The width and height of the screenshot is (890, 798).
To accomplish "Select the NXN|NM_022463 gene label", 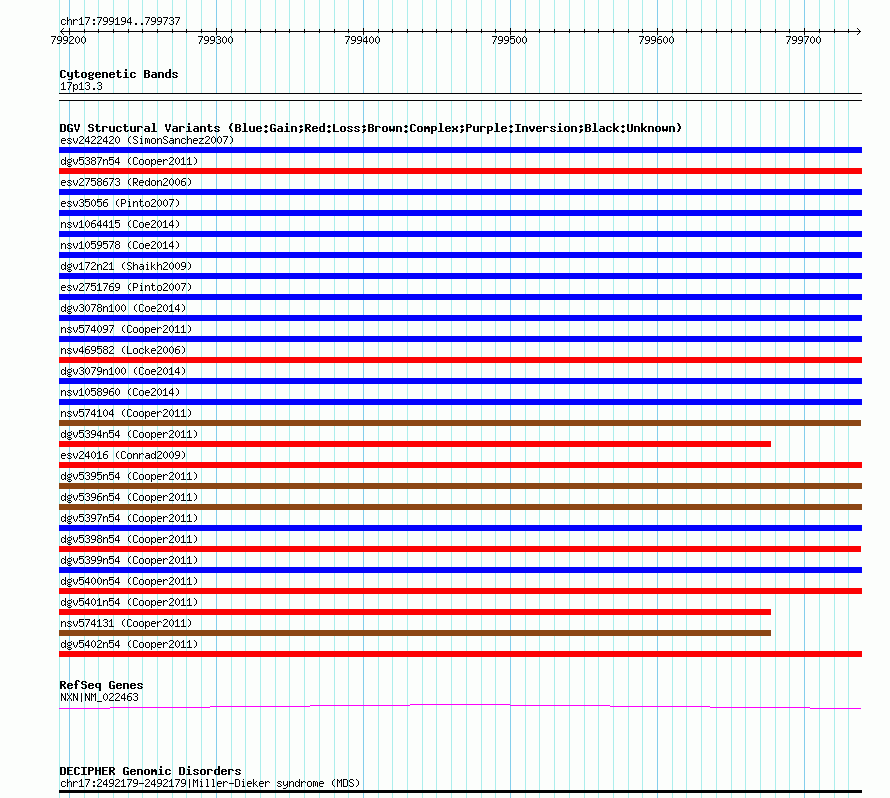I will coord(99,697).
